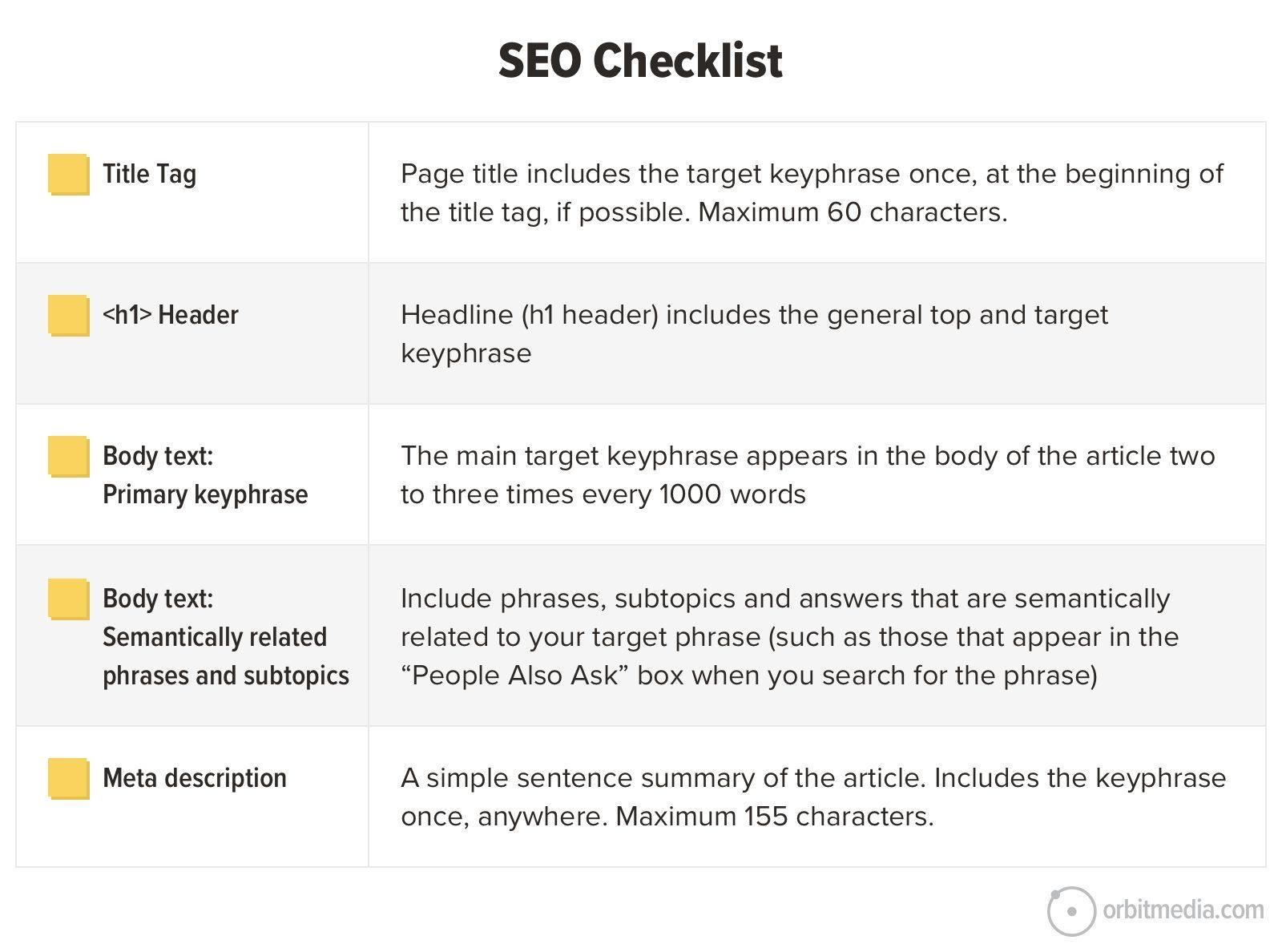
Task: Click the Orbit Media circular logo icon
Action: click(1071, 911)
